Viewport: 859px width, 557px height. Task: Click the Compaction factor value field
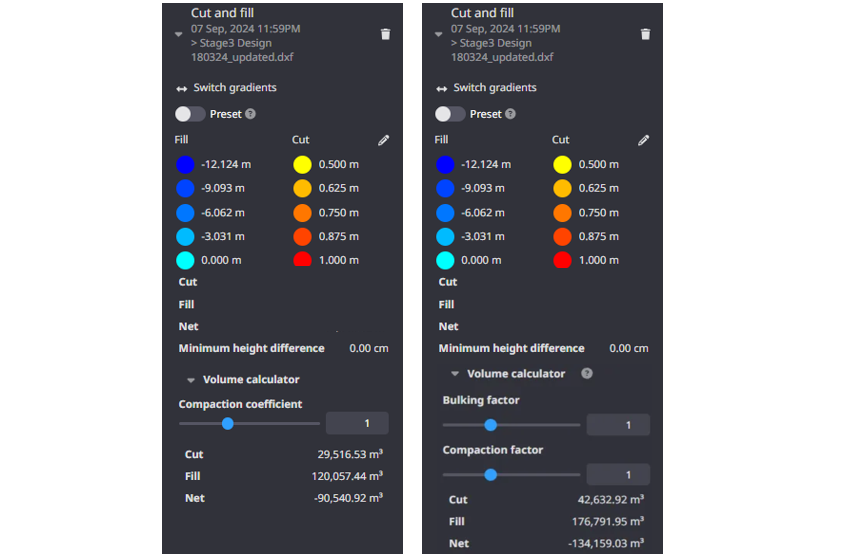coord(617,475)
